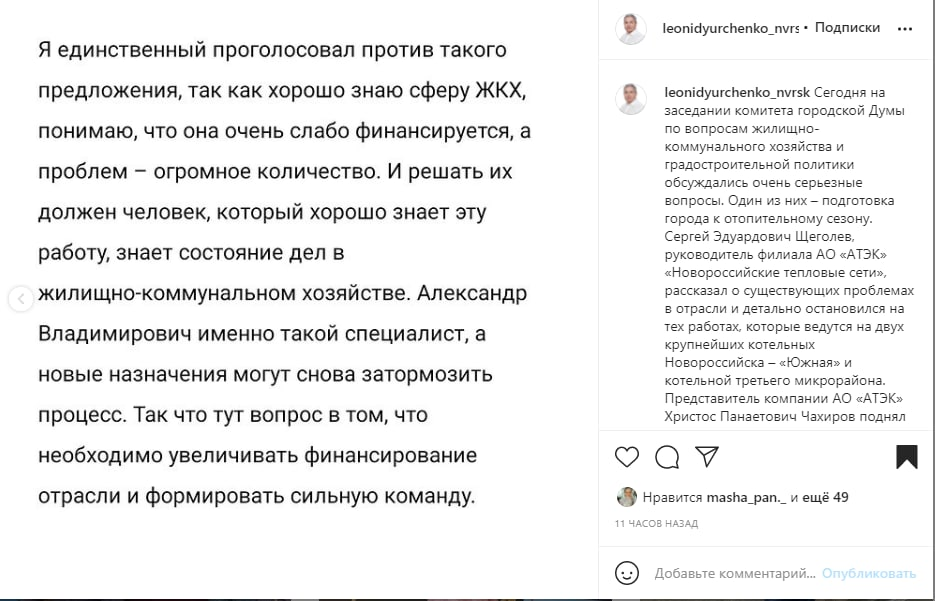
Task: Click the '11 часов назад' timestamp
Action: click(x=656, y=523)
